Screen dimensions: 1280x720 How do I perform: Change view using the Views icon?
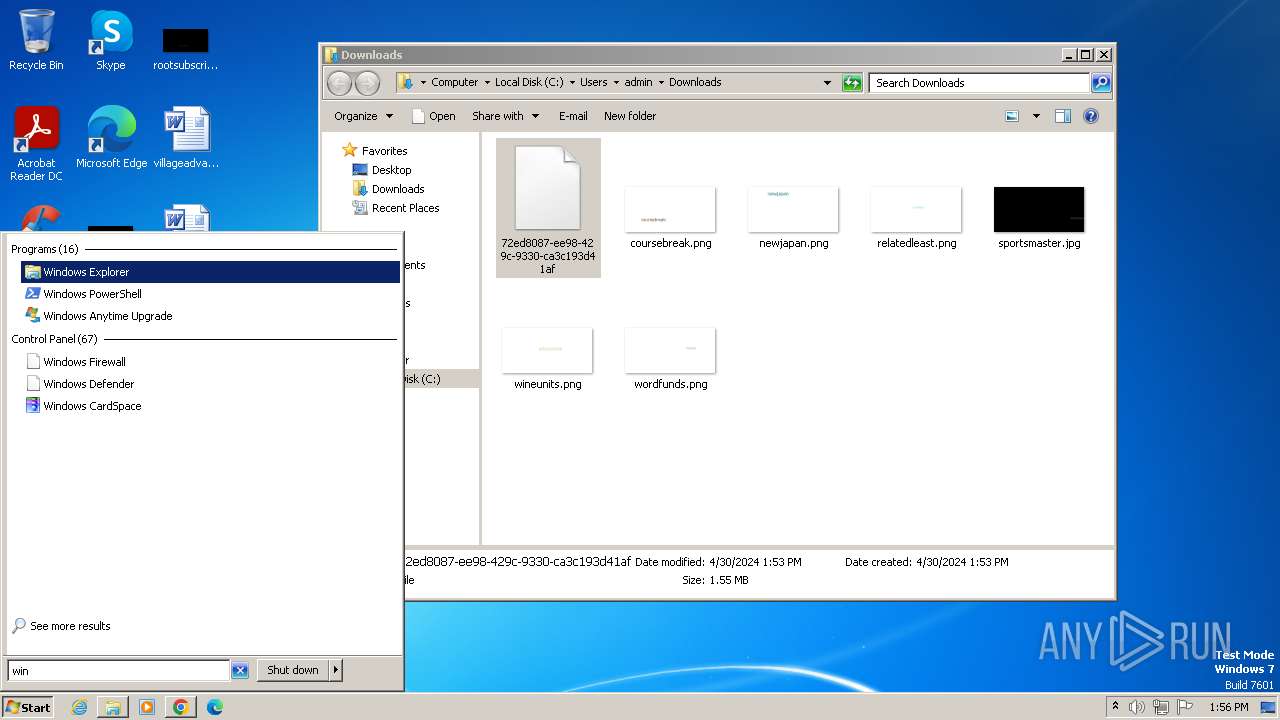coord(1012,116)
